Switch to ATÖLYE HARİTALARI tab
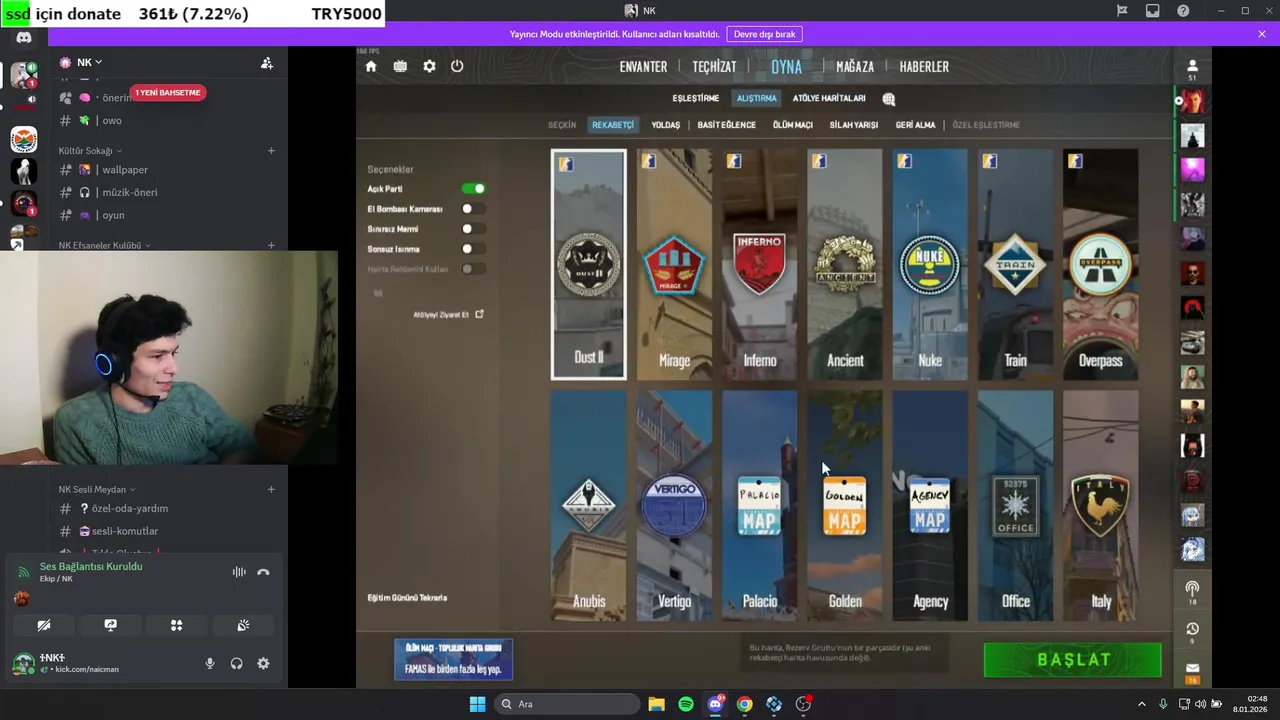Viewport: 1280px width, 720px height. coord(829,99)
